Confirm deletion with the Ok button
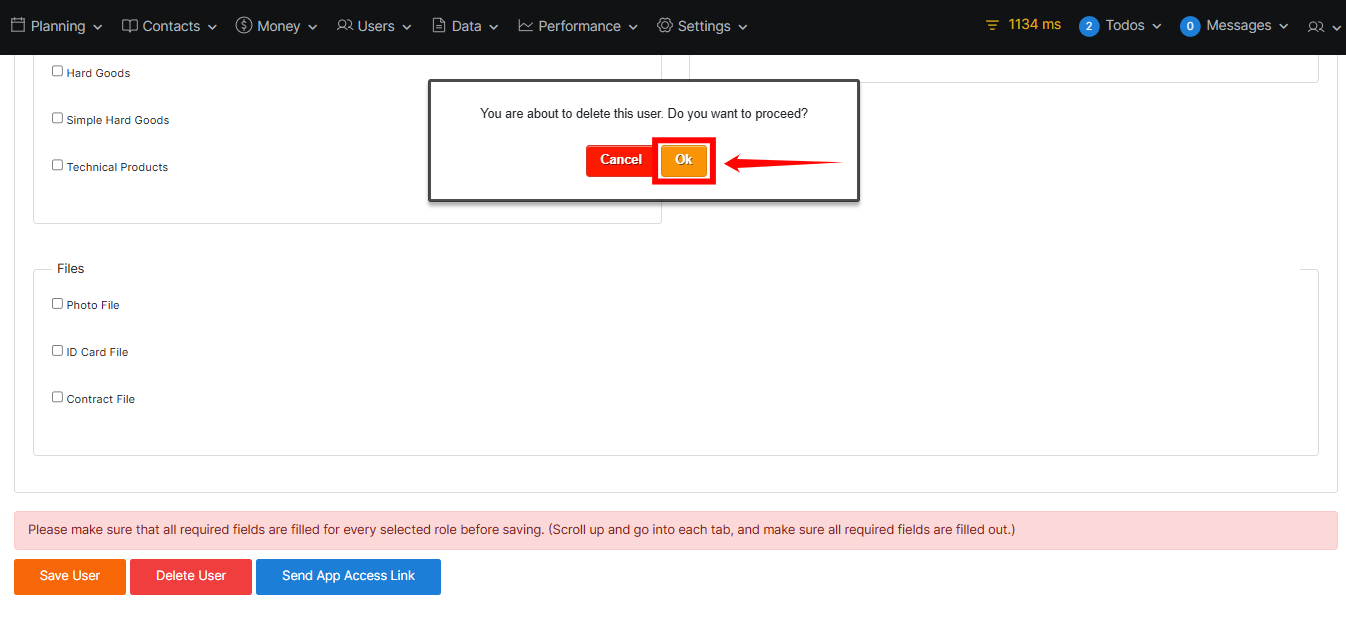This screenshot has height=623, width=1346. [x=684, y=160]
